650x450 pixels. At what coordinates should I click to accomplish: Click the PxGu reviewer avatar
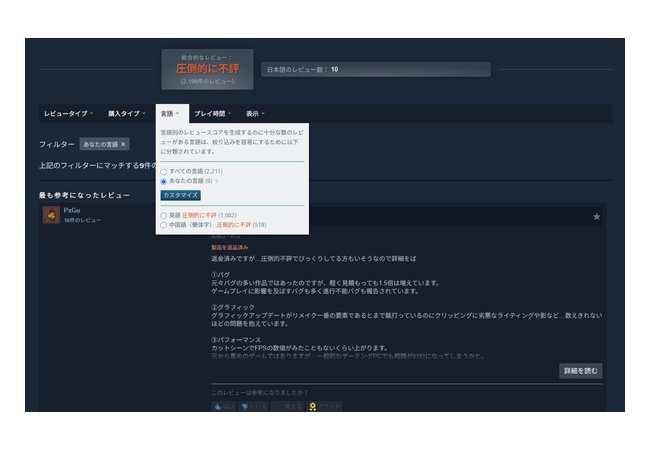click(x=51, y=215)
